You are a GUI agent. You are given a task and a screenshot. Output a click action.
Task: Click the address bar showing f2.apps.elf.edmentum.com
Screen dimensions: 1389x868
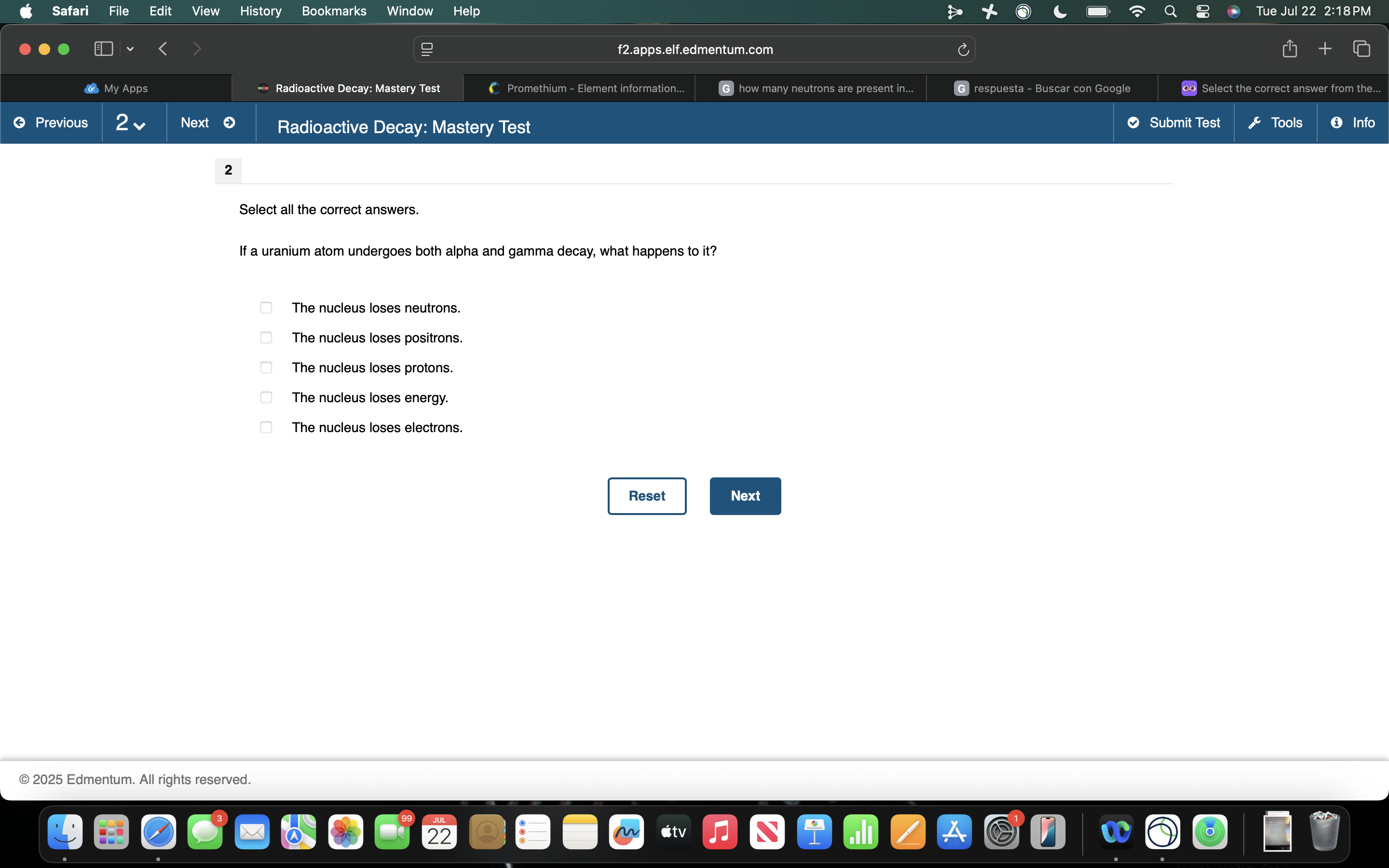694,49
